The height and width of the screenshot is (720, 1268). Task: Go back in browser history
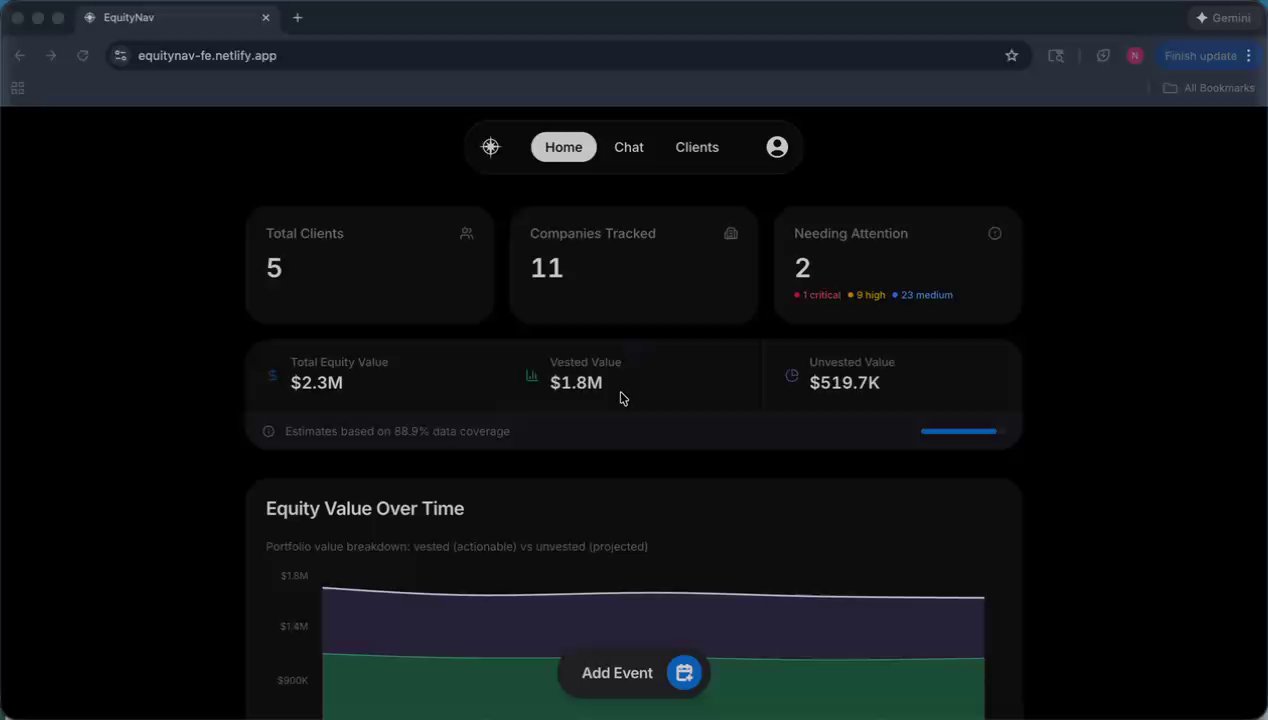coord(20,56)
